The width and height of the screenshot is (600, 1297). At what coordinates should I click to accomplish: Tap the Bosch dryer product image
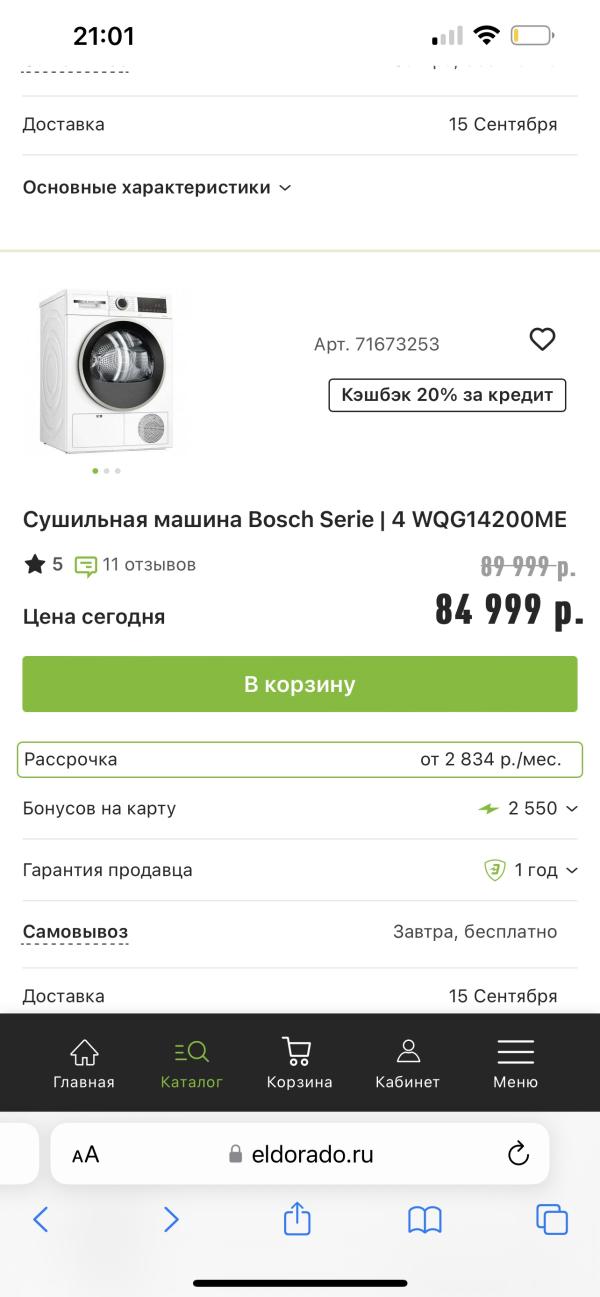tap(106, 370)
